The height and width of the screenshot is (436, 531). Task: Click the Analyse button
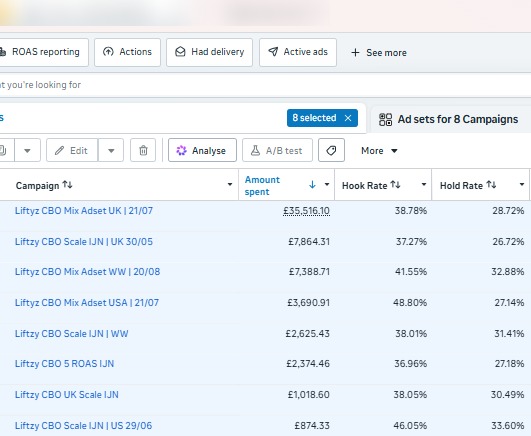pyautogui.click(x=202, y=150)
